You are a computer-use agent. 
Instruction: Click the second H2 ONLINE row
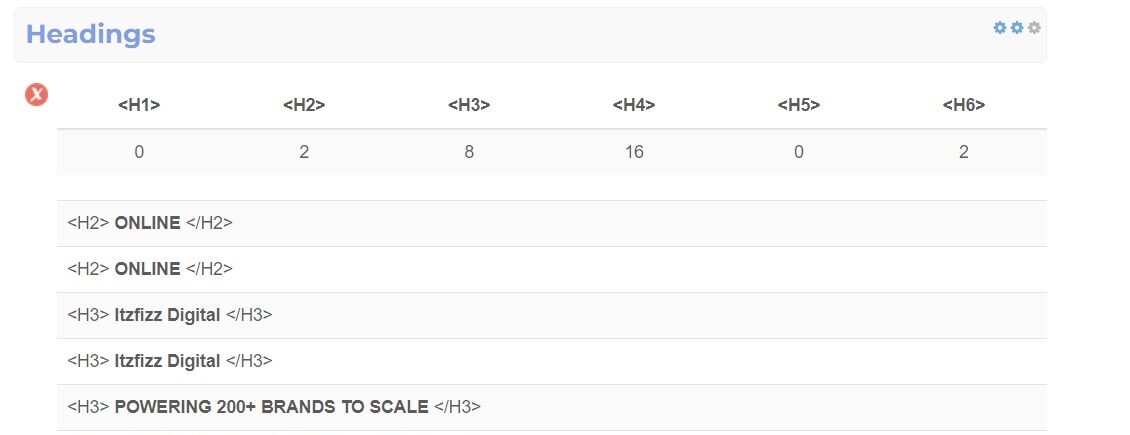[x=552, y=269]
